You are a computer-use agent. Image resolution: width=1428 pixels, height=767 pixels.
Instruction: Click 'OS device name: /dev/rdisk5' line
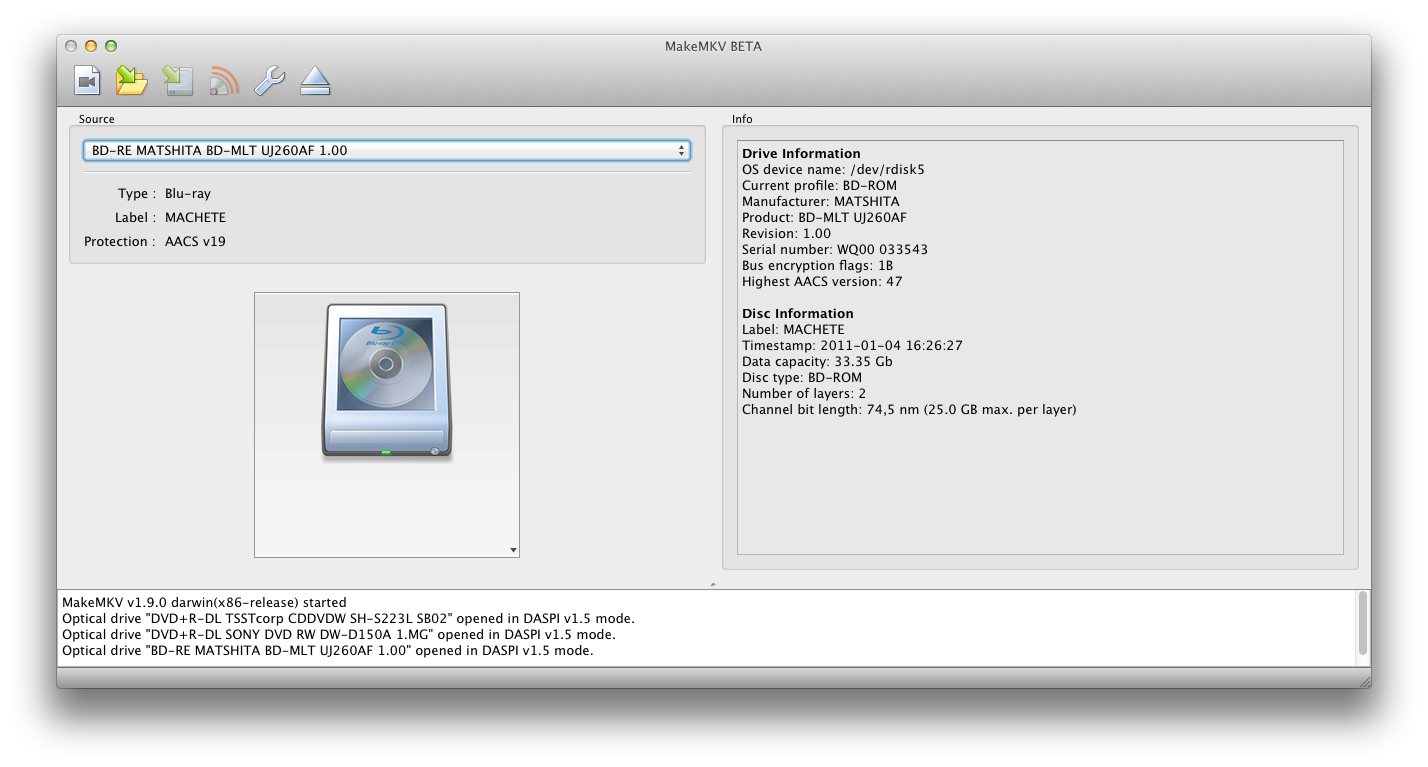tap(833, 170)
